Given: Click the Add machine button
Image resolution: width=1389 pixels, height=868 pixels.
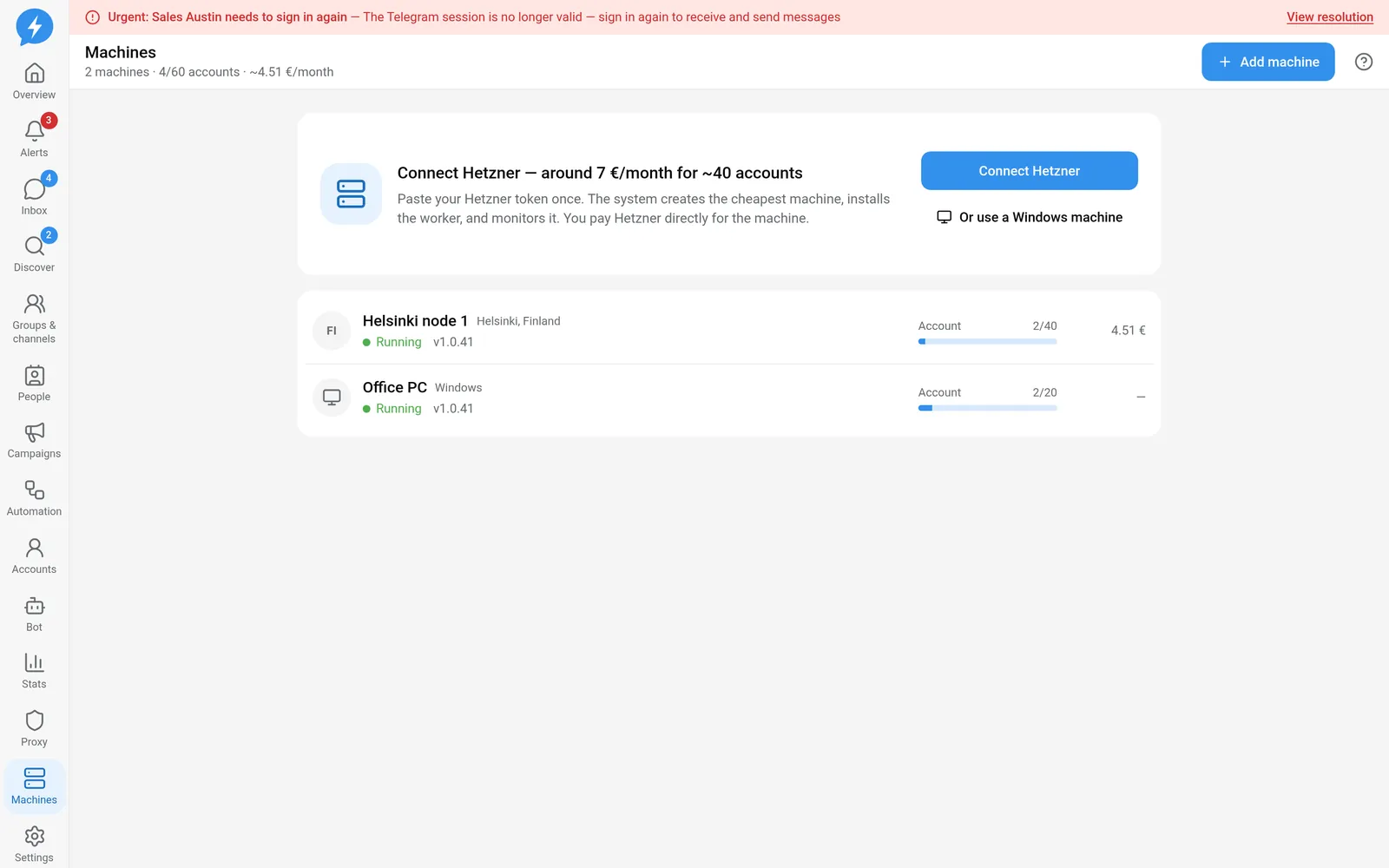Looking at the screenshot, I should (x=1268, y=62).
